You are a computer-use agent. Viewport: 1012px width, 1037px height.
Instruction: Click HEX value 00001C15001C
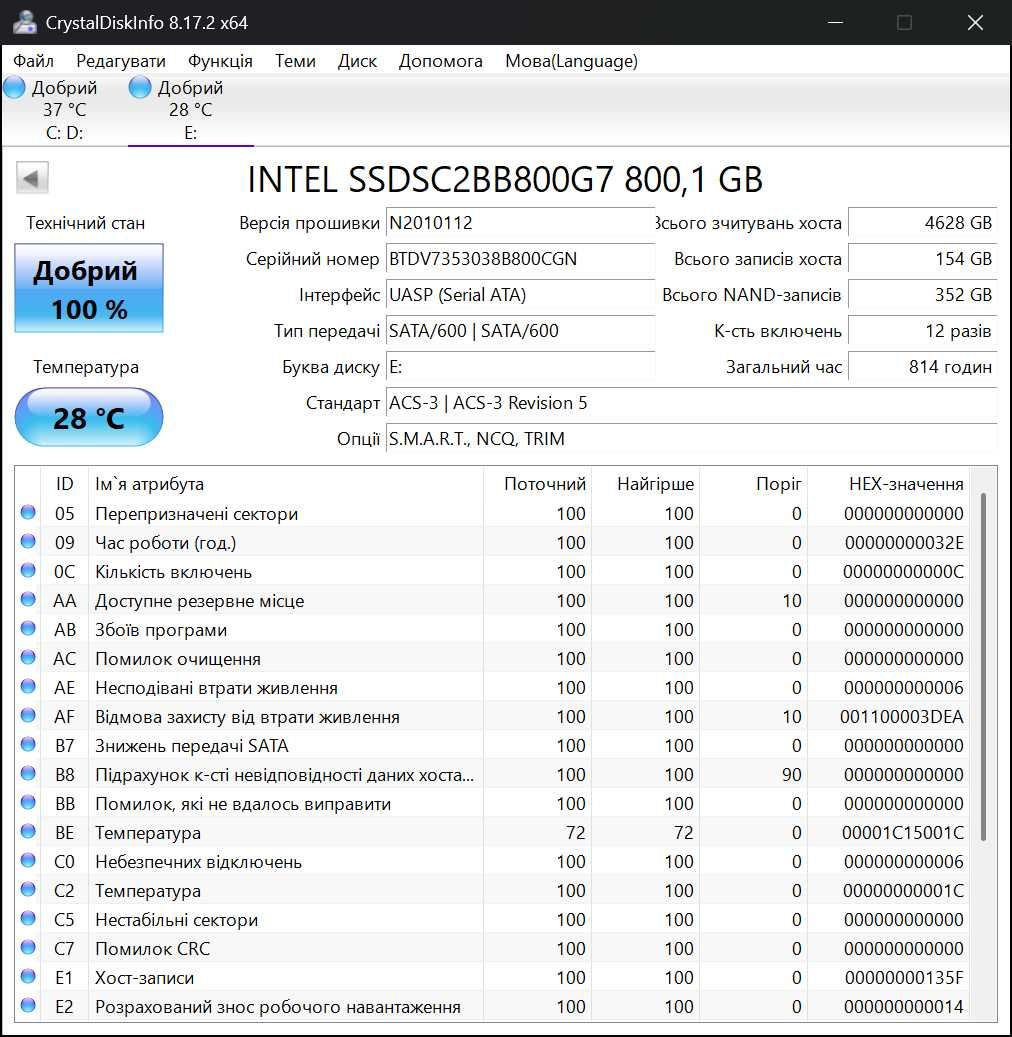click(x=903, y=833)
